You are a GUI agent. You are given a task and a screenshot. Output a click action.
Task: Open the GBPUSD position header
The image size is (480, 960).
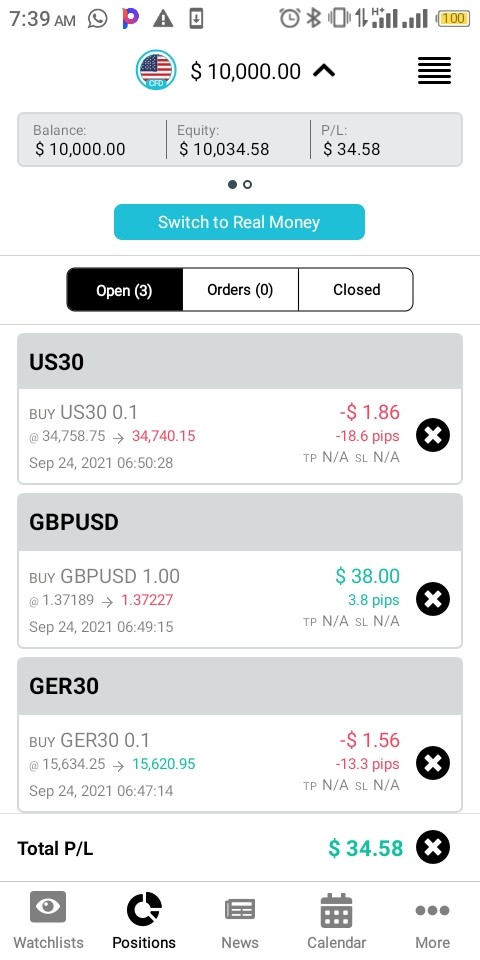(240, 522)
